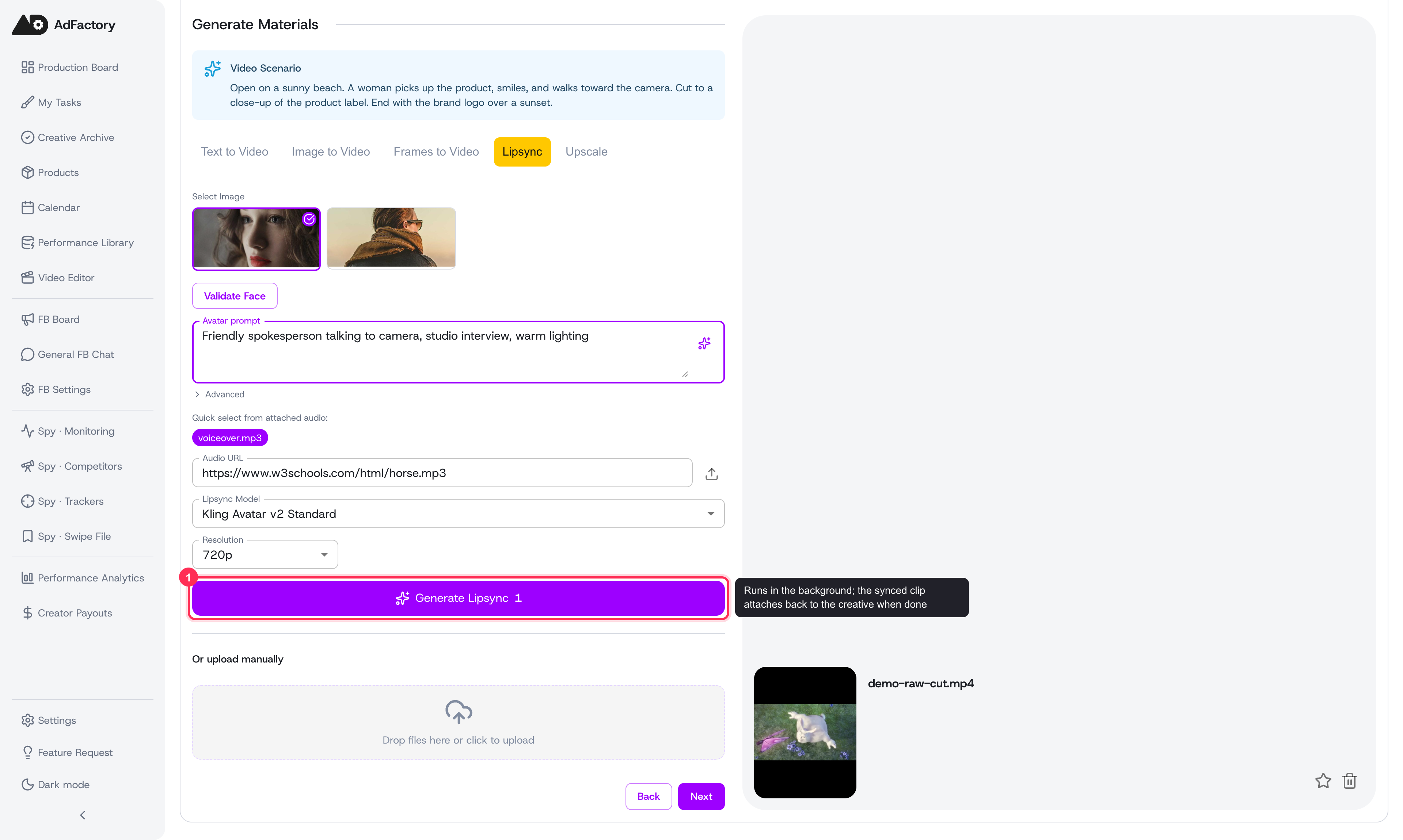Click the Validate Face button
This screenshot has height=840, width=1403.
[235, 296]
